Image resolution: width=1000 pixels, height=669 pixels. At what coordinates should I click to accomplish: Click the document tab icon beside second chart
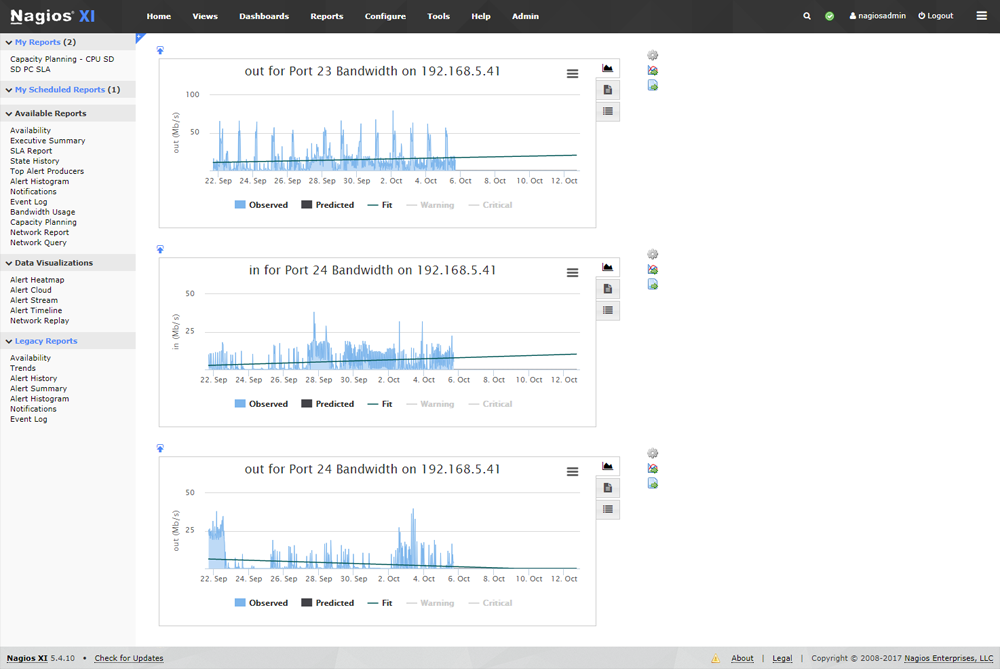[607, 289]
